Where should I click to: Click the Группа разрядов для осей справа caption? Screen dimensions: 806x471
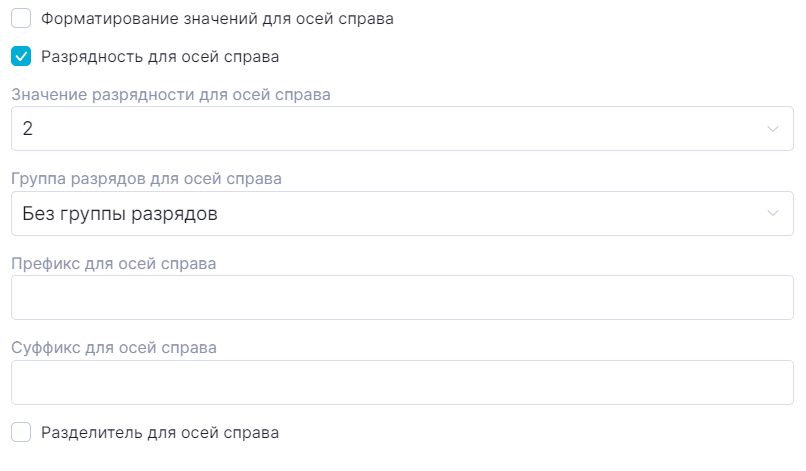point(146,179)
